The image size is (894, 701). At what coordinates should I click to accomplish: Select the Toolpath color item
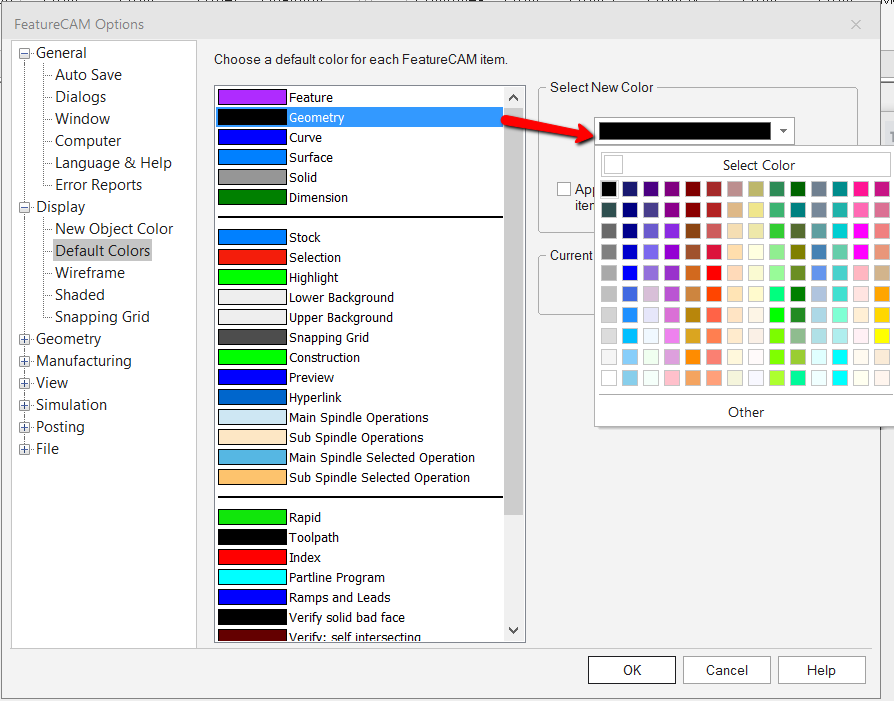pyautogui.click(x=360, y=537)
